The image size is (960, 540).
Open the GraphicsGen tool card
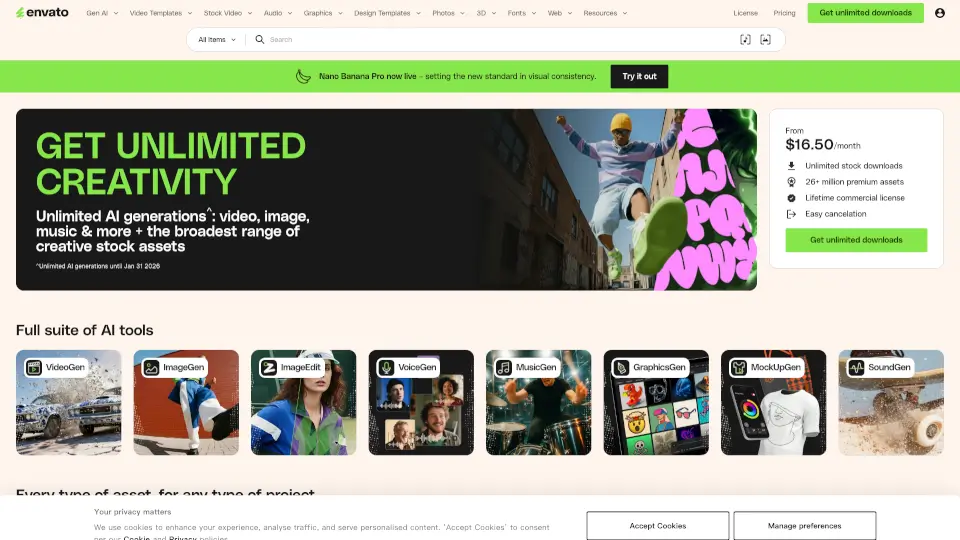[655, 402]
